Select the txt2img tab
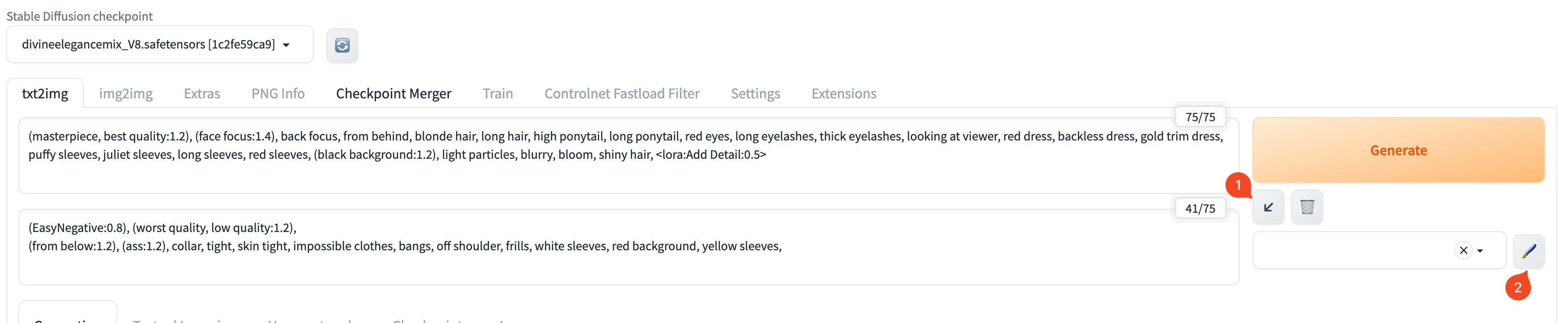Screen dimensions: 1568x323 point(45,93)
